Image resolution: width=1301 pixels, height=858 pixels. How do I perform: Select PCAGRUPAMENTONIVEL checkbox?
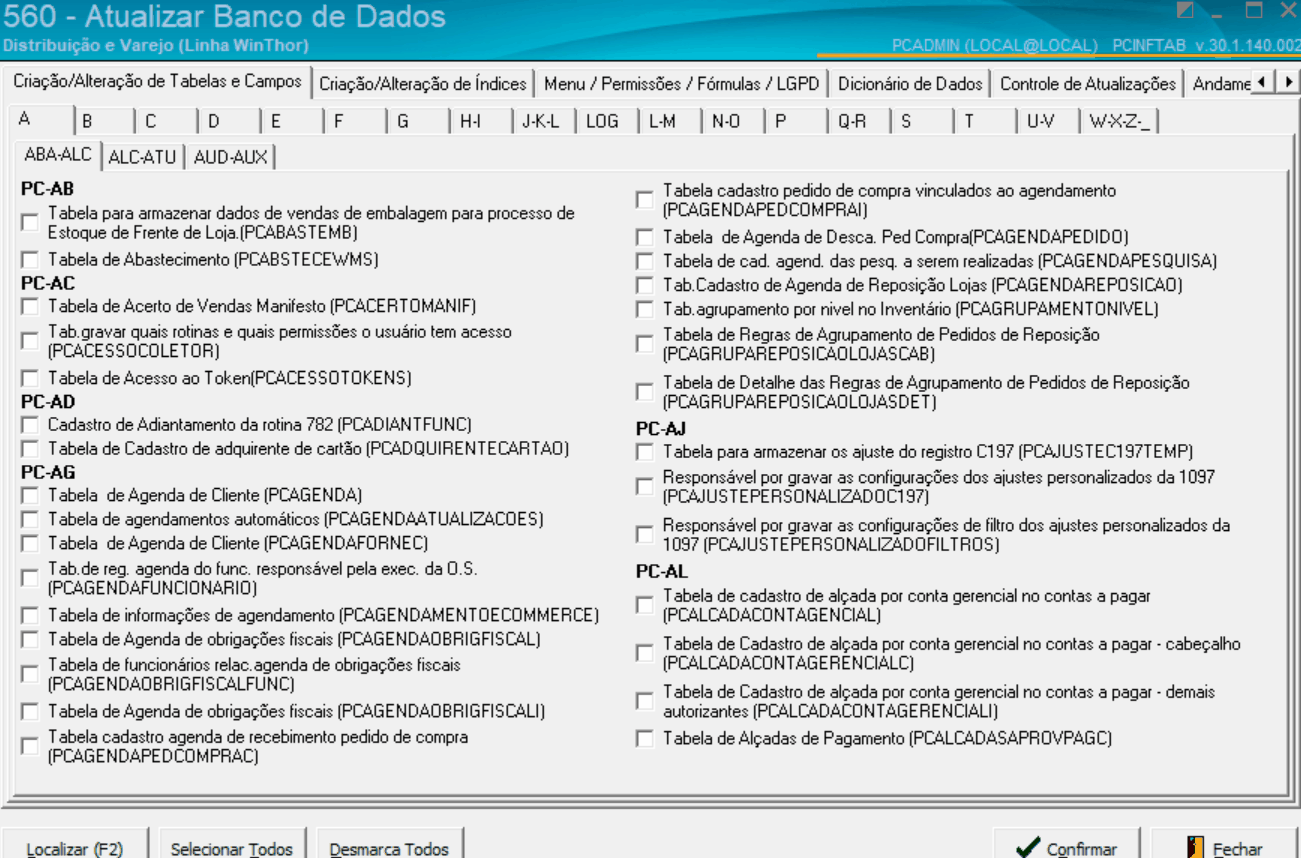(x=645, y=309)
